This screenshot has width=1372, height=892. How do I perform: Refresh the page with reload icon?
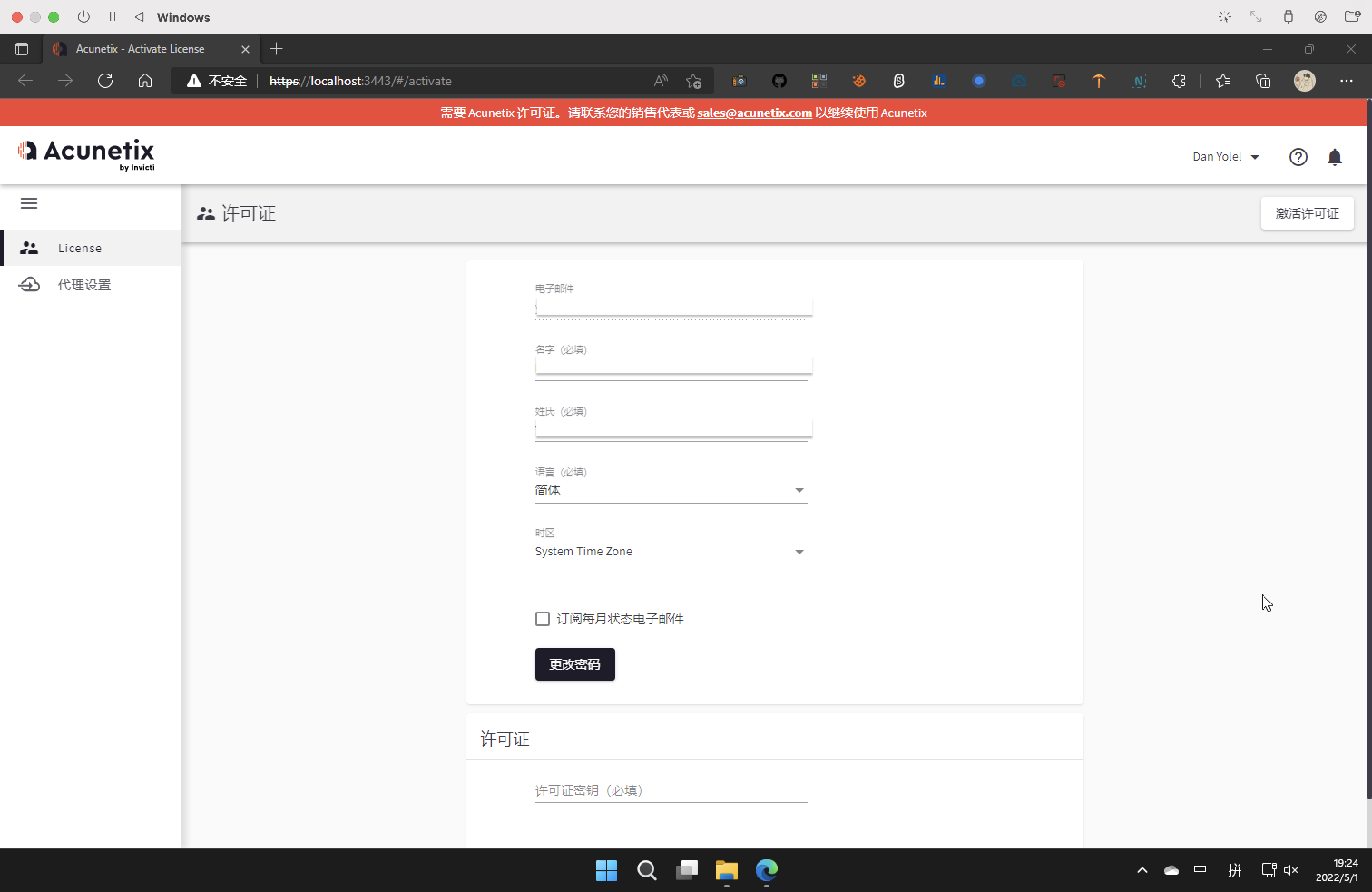tap(105, 81)
